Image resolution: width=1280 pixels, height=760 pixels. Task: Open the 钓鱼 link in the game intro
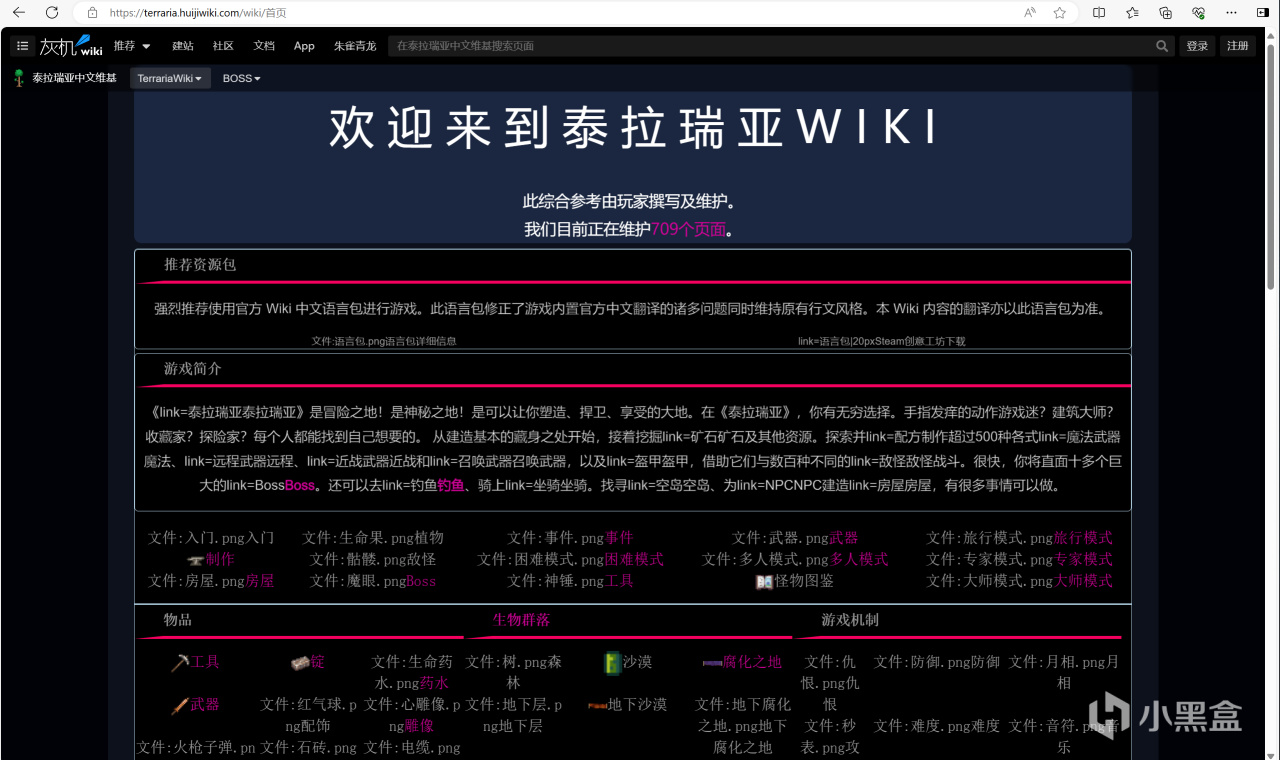(451, 485)
